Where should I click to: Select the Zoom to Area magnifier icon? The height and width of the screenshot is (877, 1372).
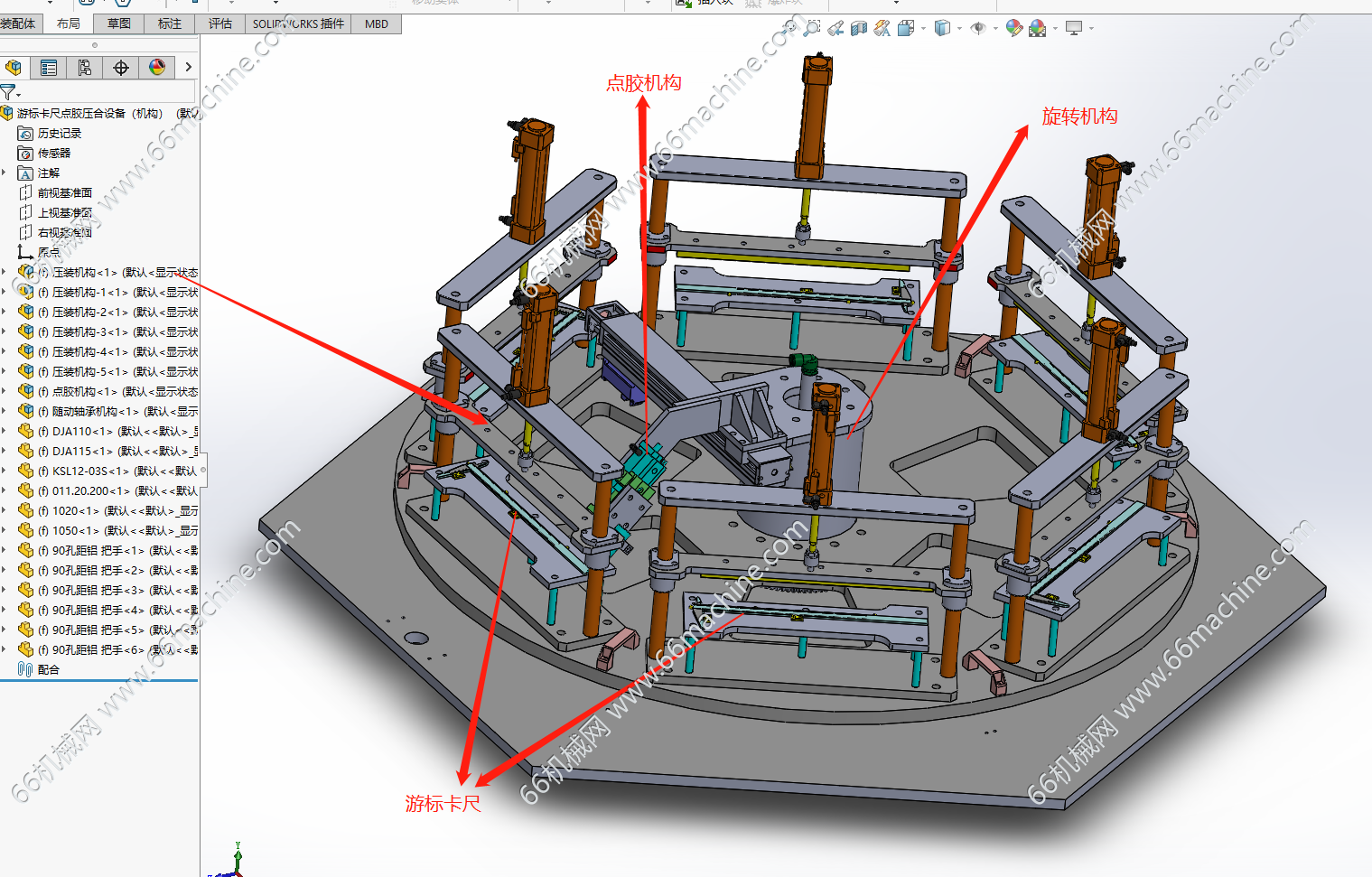pos(812,28)
